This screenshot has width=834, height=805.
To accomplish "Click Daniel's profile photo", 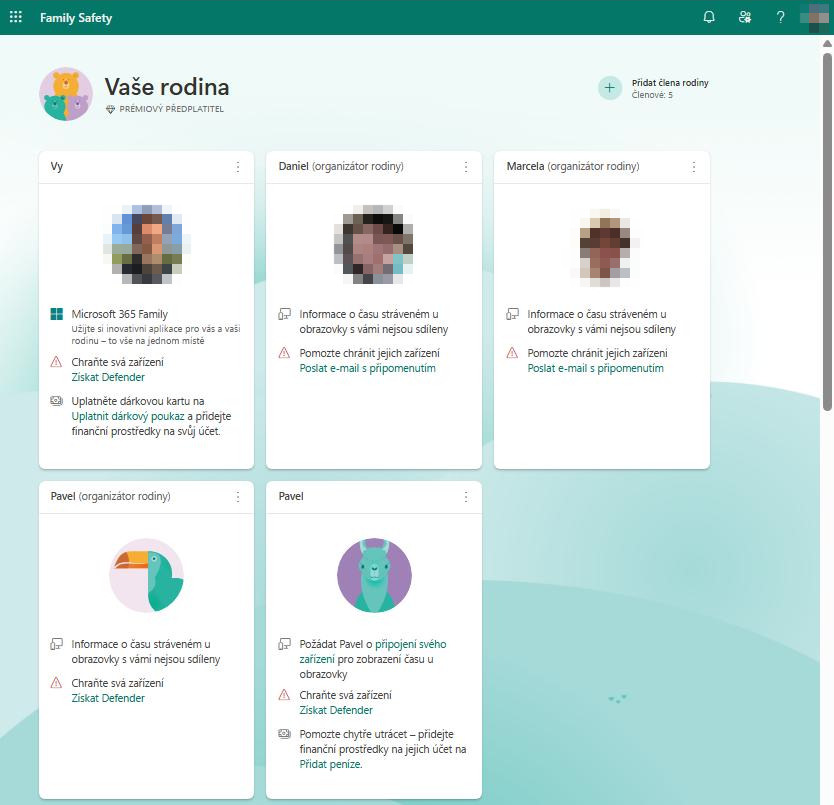I will tap(374, 245).
